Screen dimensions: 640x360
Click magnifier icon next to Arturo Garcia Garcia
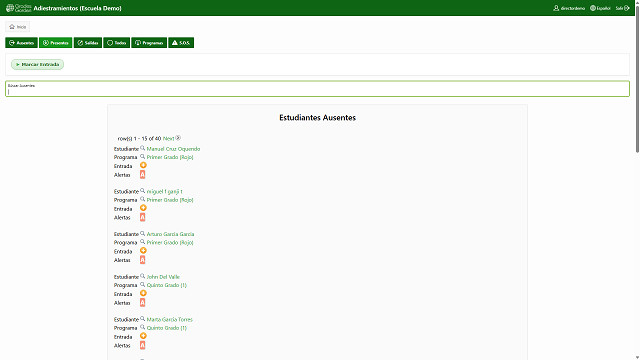pos(142,233)
